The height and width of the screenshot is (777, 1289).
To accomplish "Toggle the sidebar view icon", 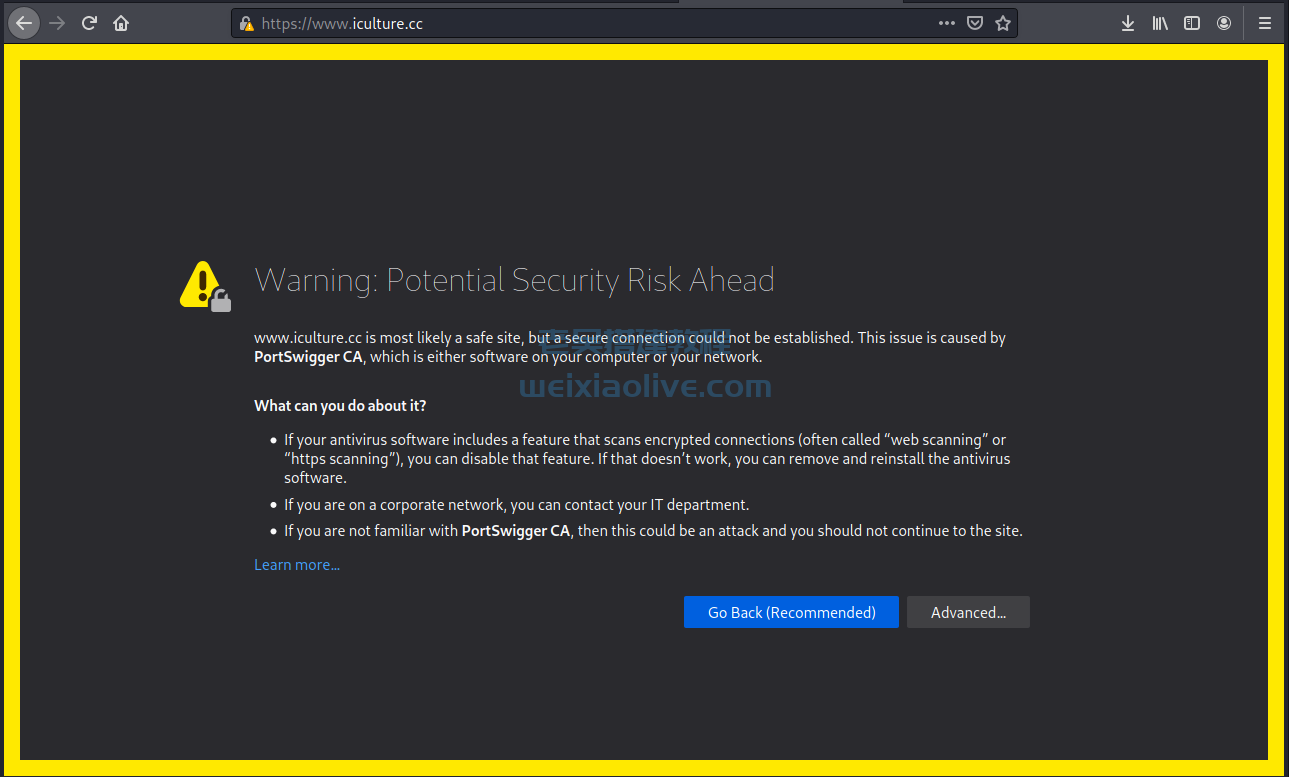I will point(1192,23).
